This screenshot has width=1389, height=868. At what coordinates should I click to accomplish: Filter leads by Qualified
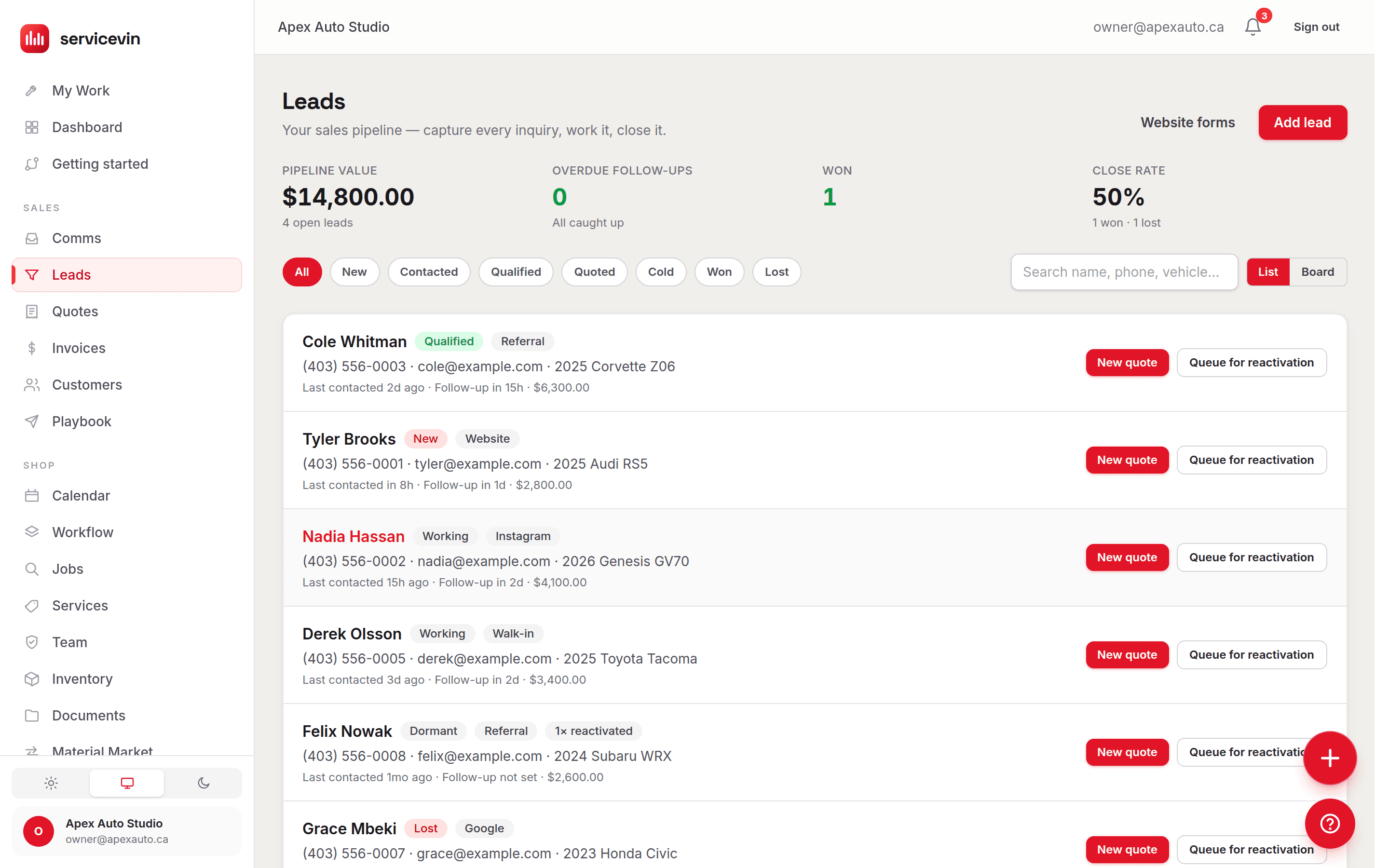pyautogui.click(x=516, y=272)
